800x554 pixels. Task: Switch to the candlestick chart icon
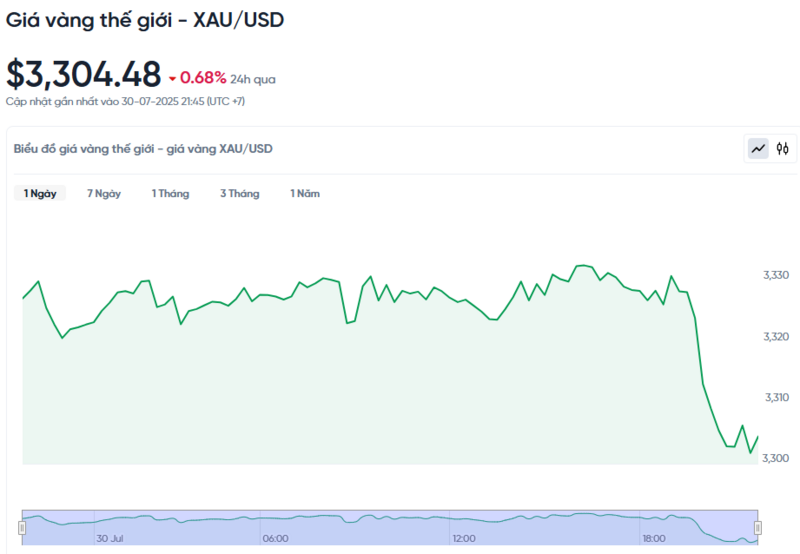(783, 149)
